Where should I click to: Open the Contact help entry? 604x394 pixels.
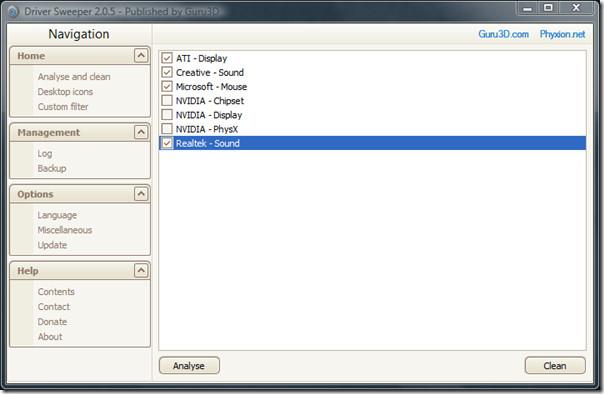pyautogui.click(x=54, y=307)
